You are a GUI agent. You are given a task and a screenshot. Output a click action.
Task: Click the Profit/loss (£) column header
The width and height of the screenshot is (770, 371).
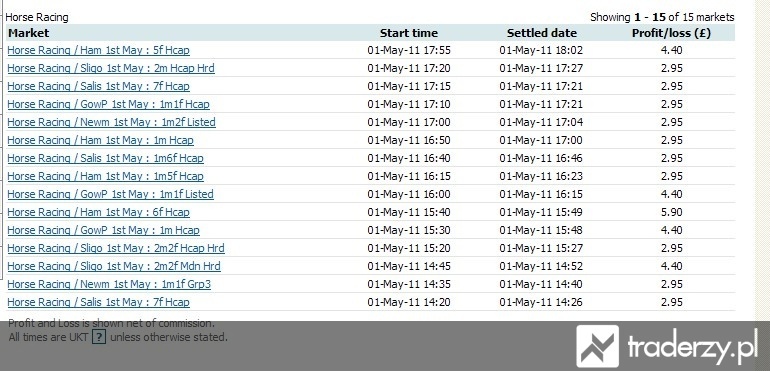671,33
